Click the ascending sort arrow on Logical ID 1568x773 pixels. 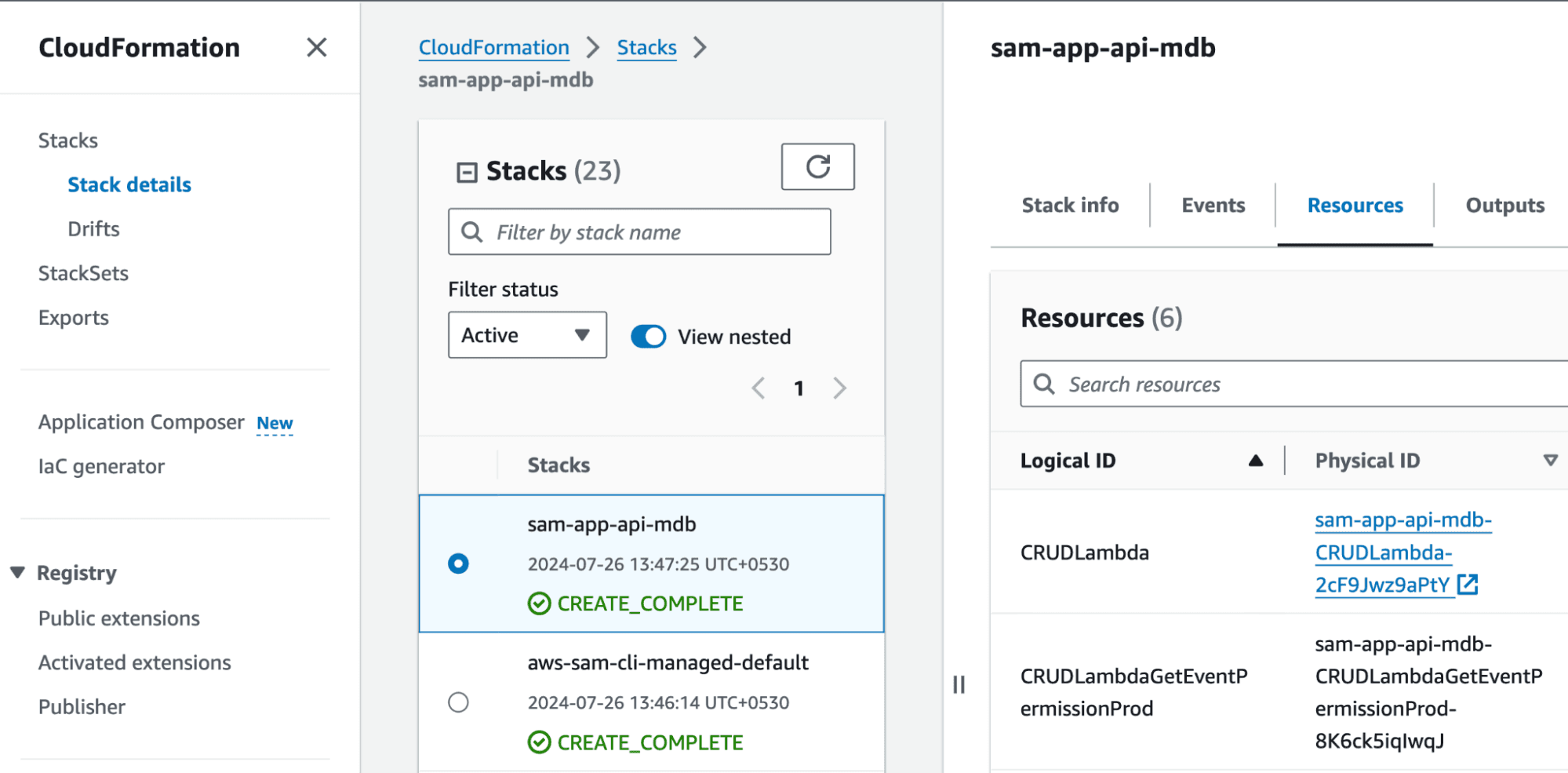click(x=1257, y=460)
